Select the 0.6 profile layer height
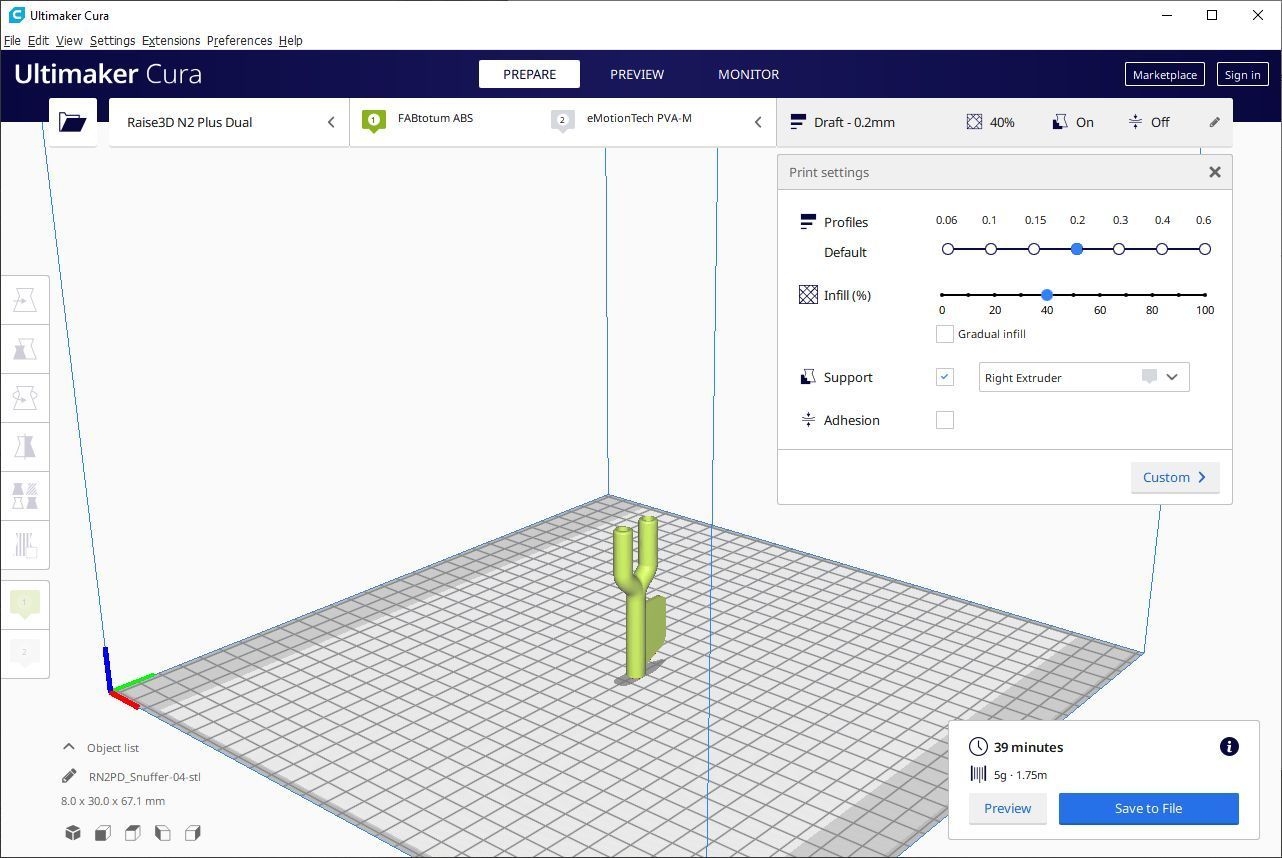This screenshot has width=1282, height=858. [x=1205, y=249]
